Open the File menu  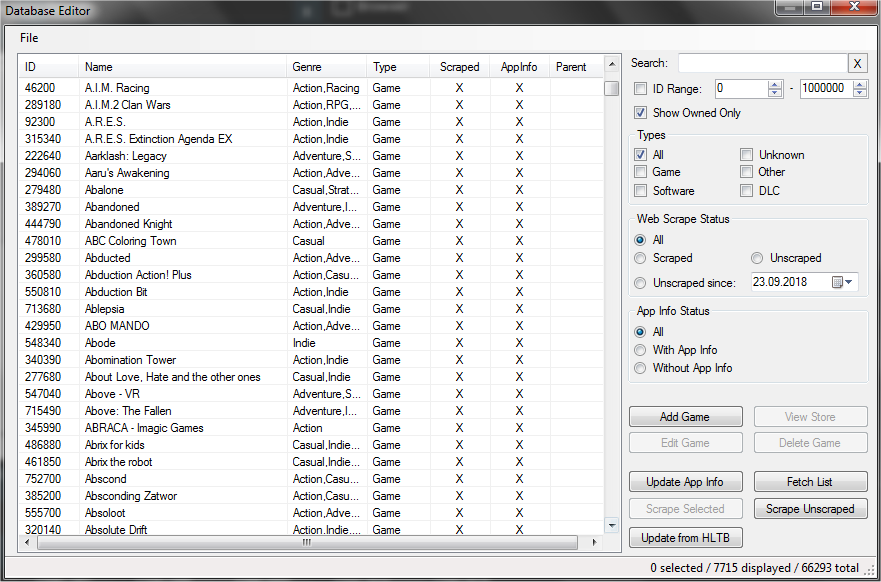pos(28,37)
